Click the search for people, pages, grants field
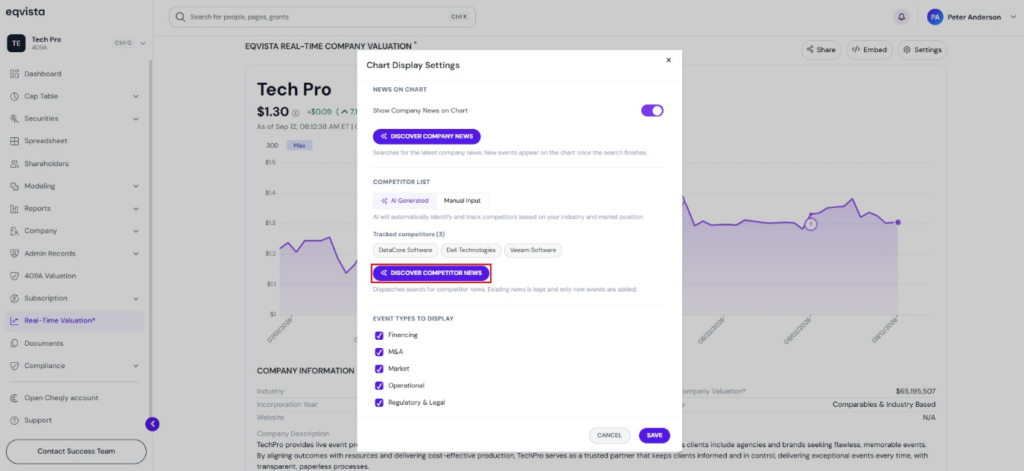The height and width of the screenshot is (471, 1024). [x=322, y=17]
